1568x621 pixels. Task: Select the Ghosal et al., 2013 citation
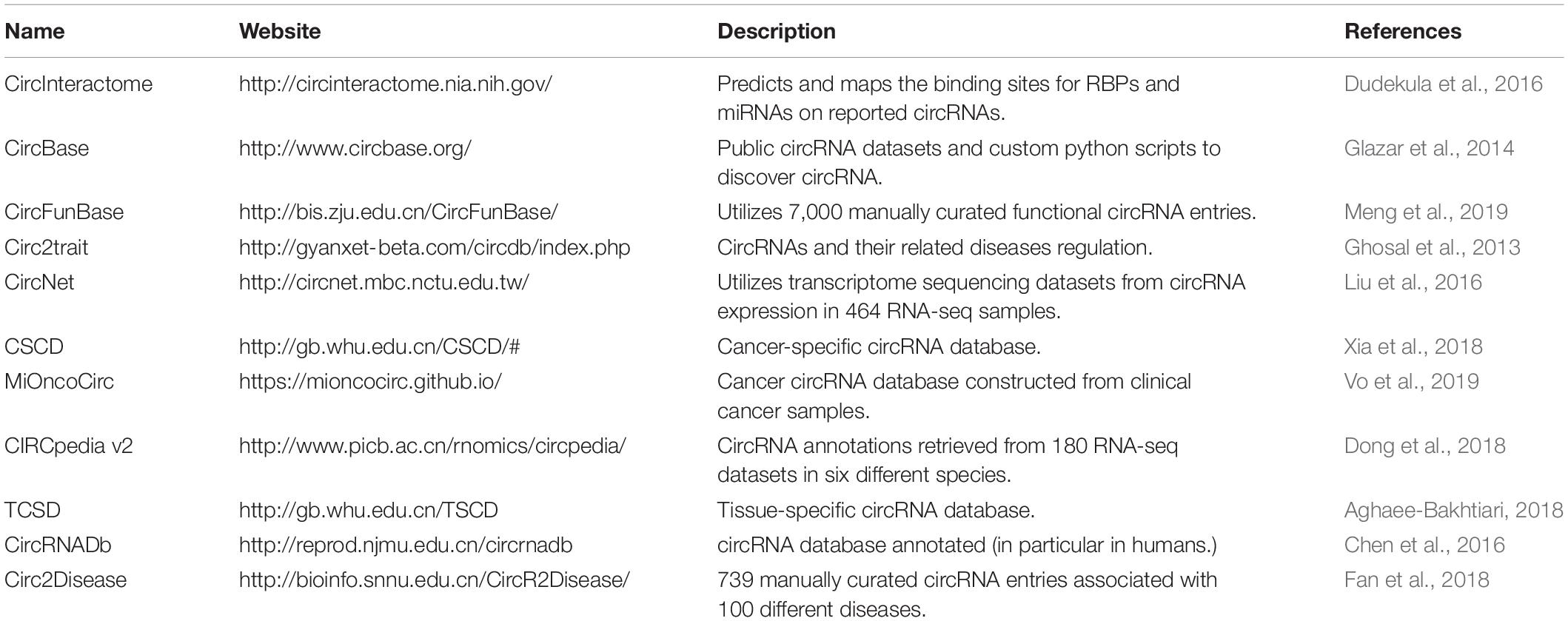[x=1432, y=247]
